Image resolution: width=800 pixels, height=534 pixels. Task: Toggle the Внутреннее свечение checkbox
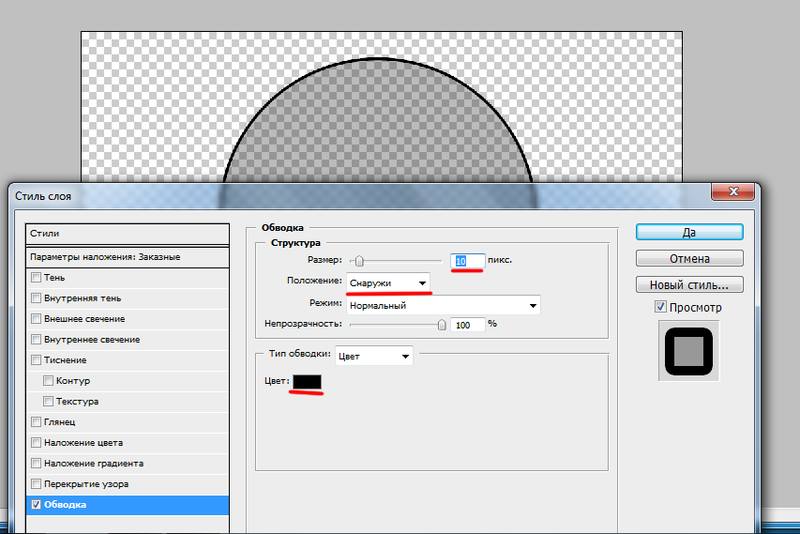coord(36,339)
